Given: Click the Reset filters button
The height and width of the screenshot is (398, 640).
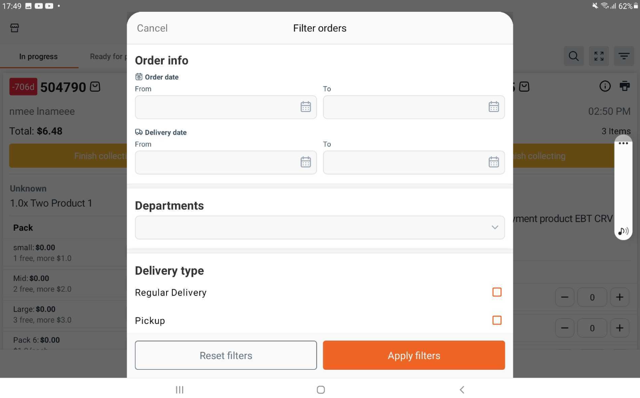Looking at the screenshot, I should pos(226,356).
